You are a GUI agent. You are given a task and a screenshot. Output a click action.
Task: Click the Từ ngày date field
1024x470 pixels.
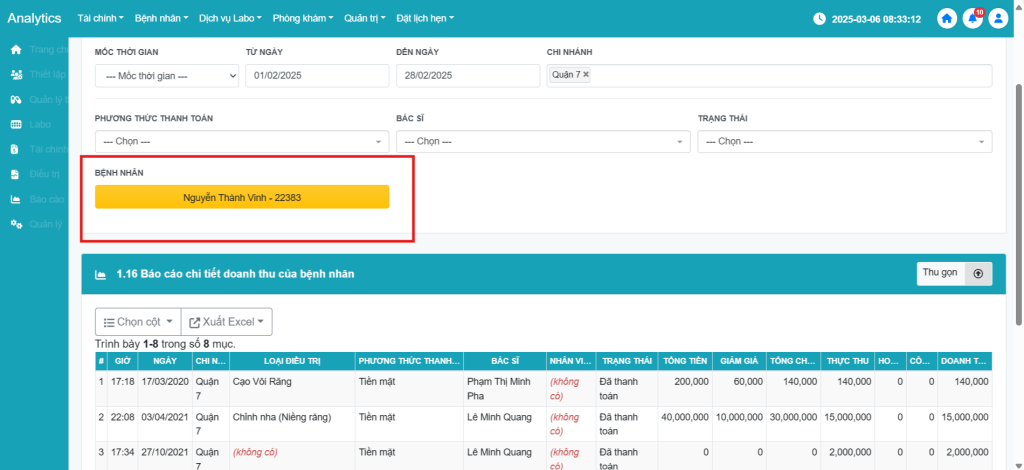tap(317, 76)
